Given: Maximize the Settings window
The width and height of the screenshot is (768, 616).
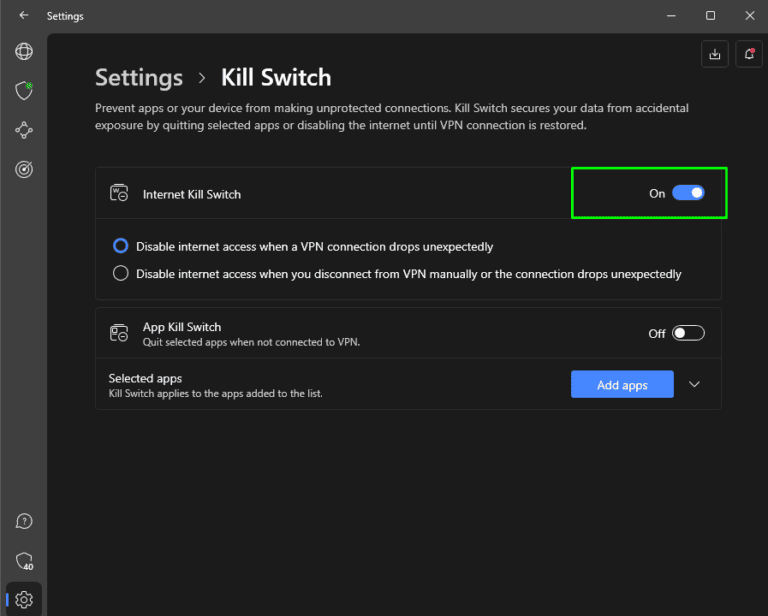Looking at the screenshot, I should tap(710, 16).
